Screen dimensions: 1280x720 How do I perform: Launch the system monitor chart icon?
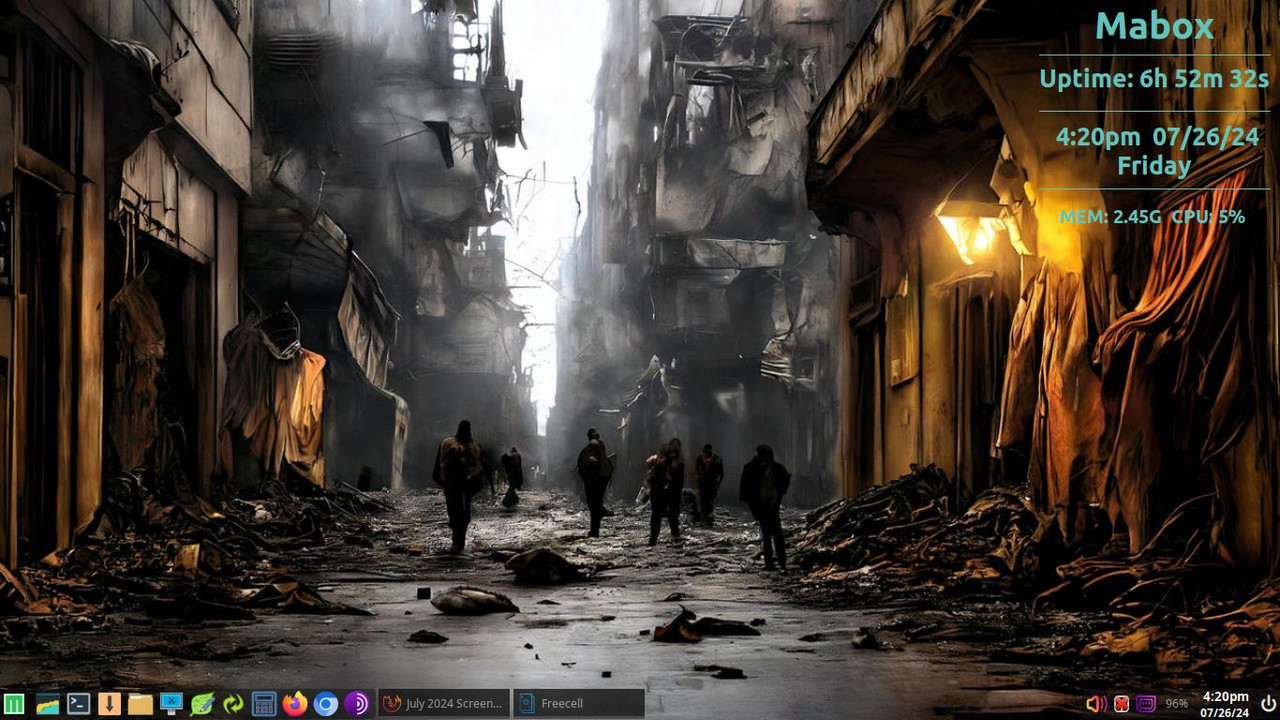pyautogui.click(x=47, y=704)
